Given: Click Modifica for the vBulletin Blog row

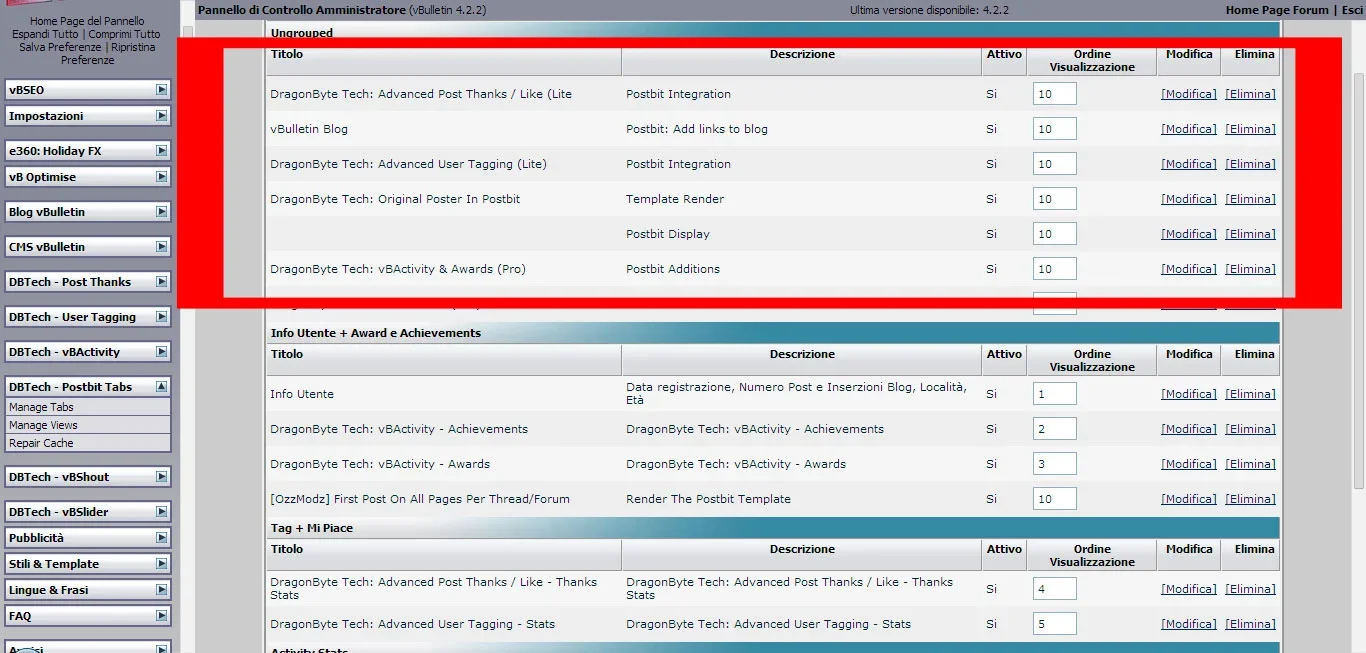Looking at the screenshot, I should point(1189,129).
